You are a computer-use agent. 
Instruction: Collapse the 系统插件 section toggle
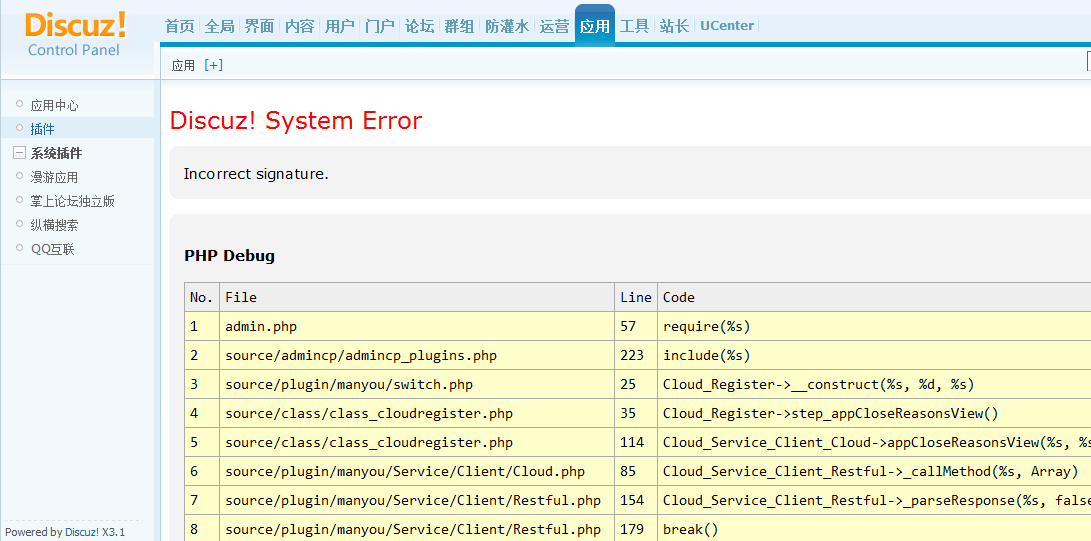coord(19,154)
